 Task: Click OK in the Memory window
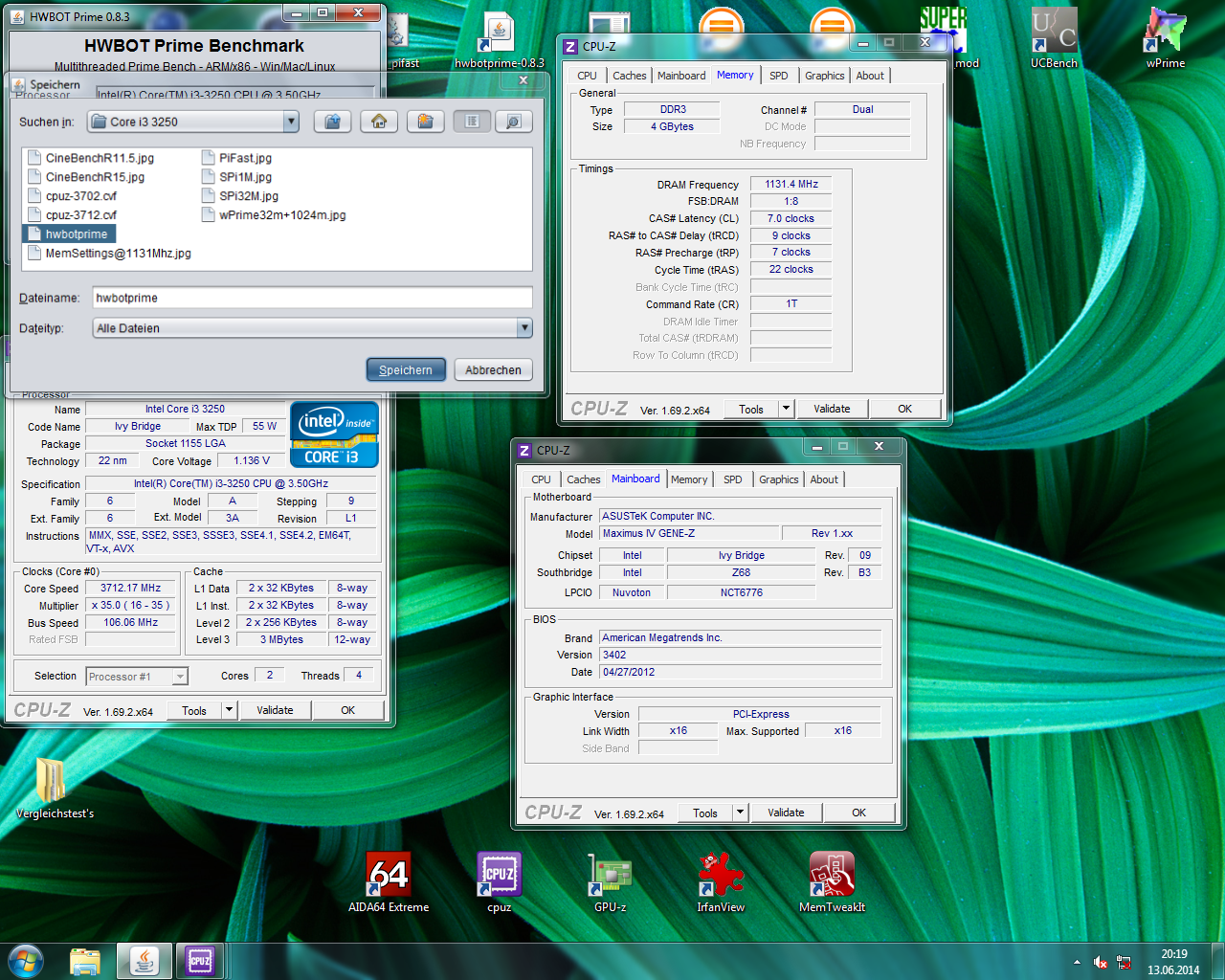click(905, 409)
